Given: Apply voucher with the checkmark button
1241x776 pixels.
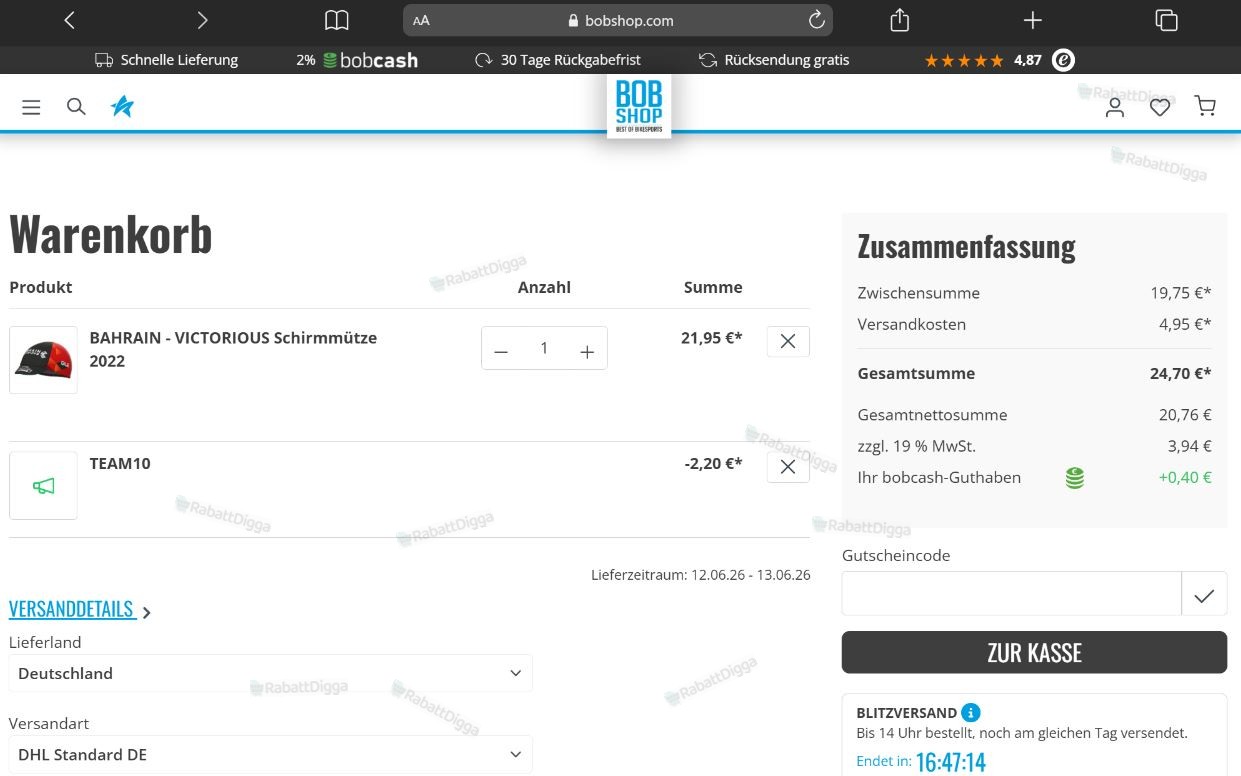Looking at the screenshot, I should tap(1204, 594).
